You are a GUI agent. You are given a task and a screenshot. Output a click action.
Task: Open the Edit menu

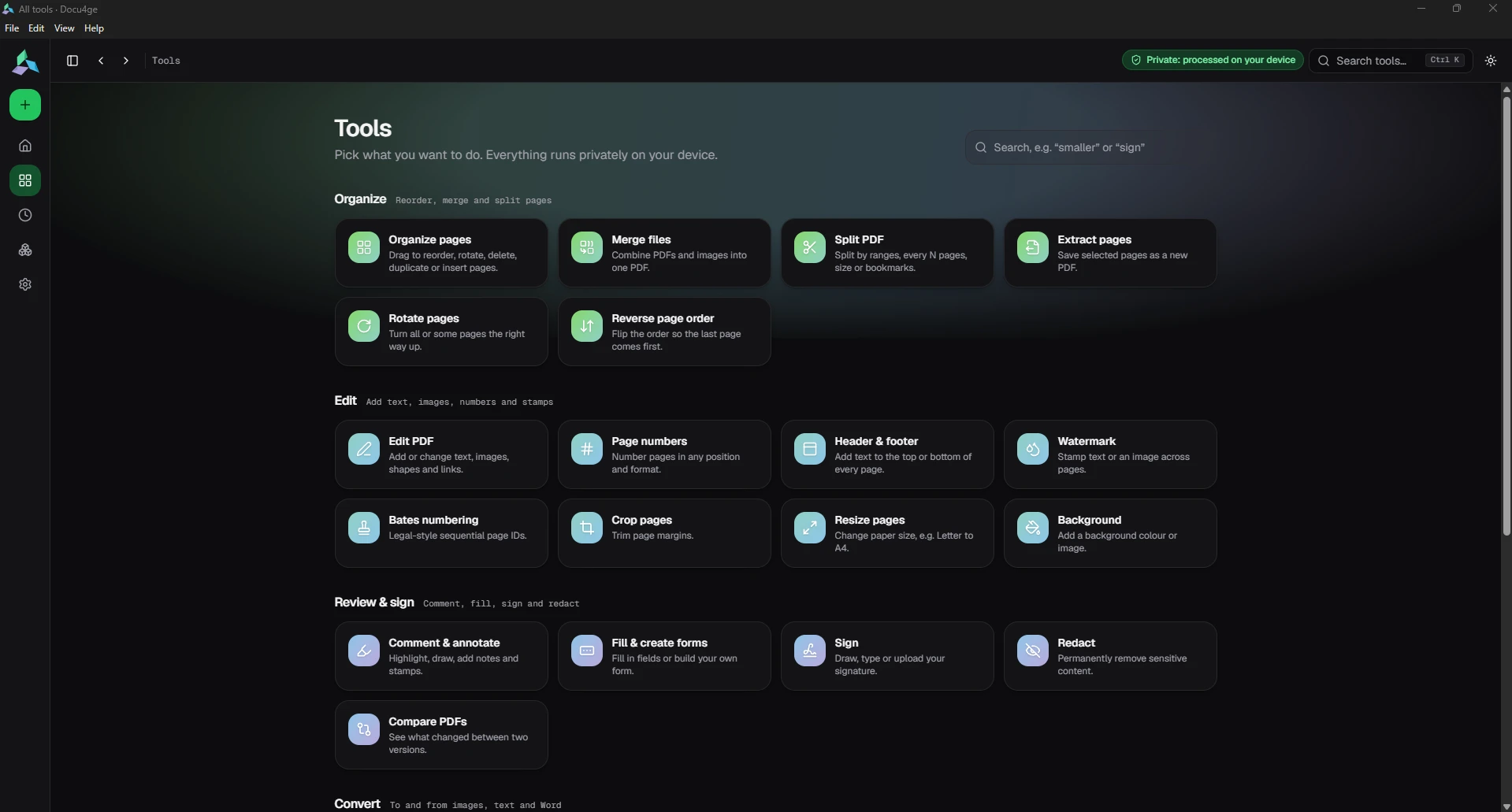[36, 28]
